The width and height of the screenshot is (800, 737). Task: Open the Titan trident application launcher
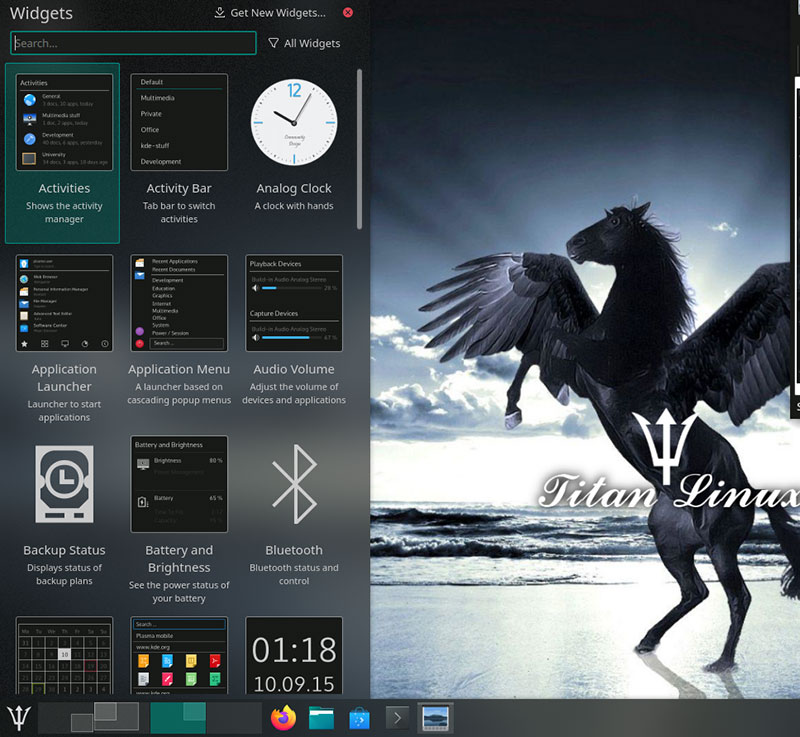click(x=18, y=718)
